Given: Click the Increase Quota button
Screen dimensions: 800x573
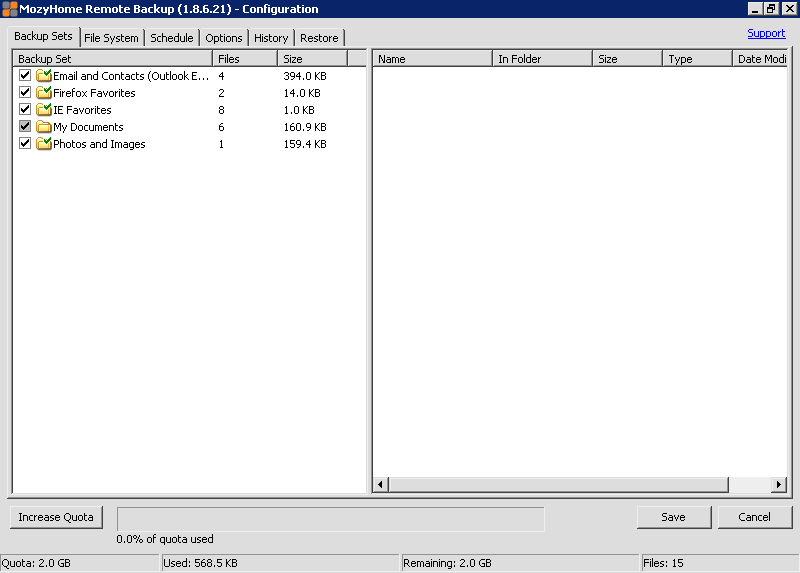Looking at the screenshot, I should click(x=56, y=517).
